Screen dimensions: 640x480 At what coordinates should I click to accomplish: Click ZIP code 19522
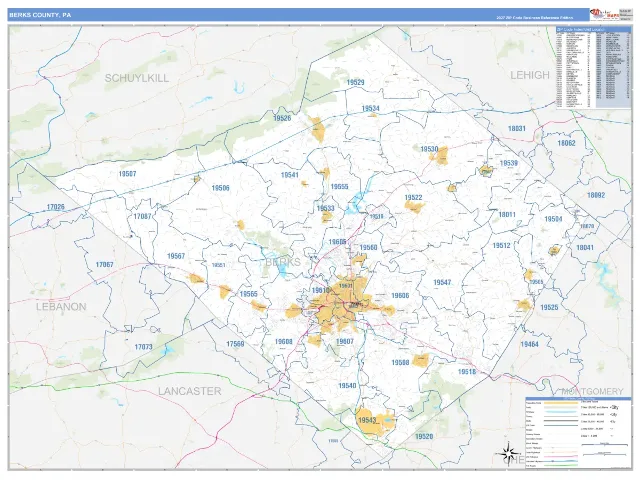(x=413, y=198)
